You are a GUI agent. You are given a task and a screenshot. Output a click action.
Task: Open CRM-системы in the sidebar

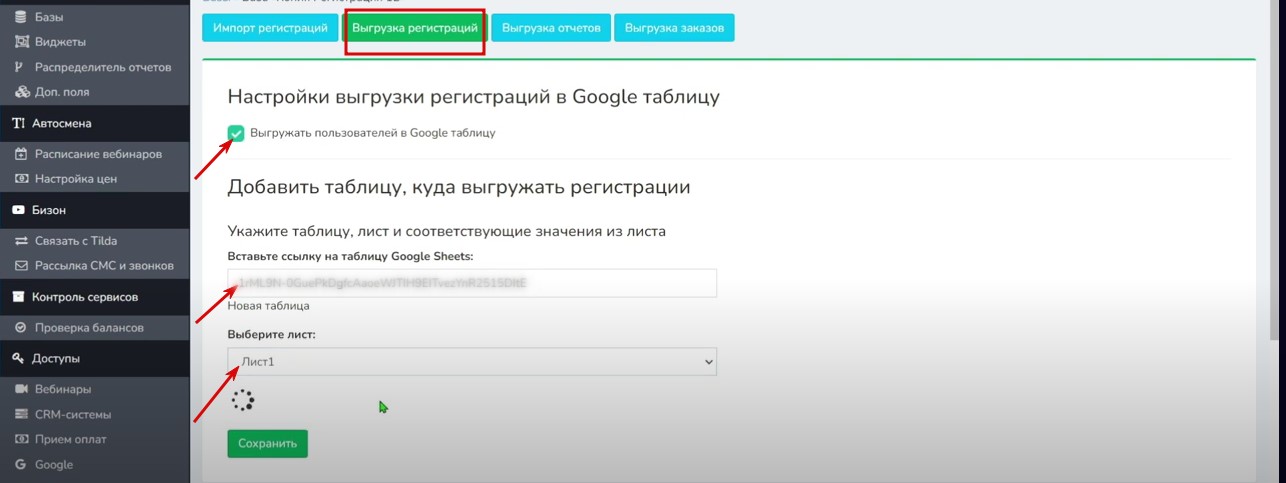tap(73, 414)
